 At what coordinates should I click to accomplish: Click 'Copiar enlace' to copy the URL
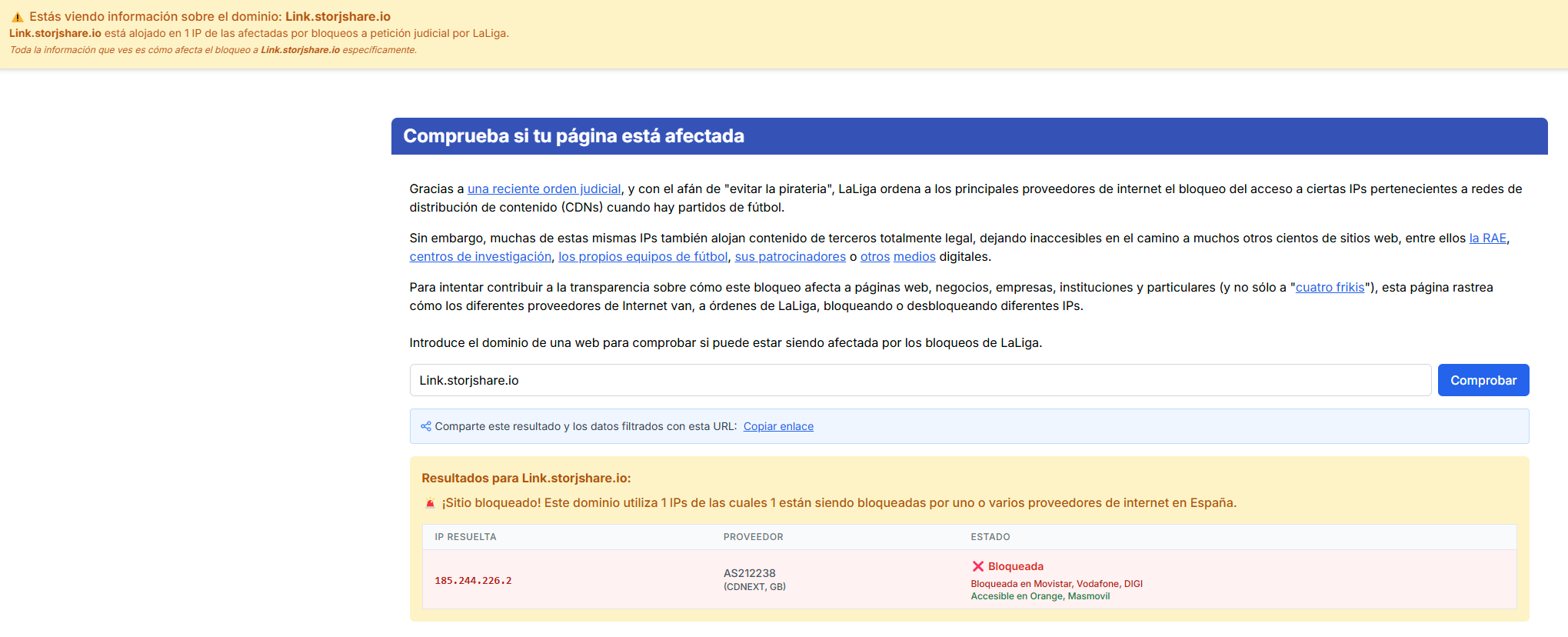(778, 426)
